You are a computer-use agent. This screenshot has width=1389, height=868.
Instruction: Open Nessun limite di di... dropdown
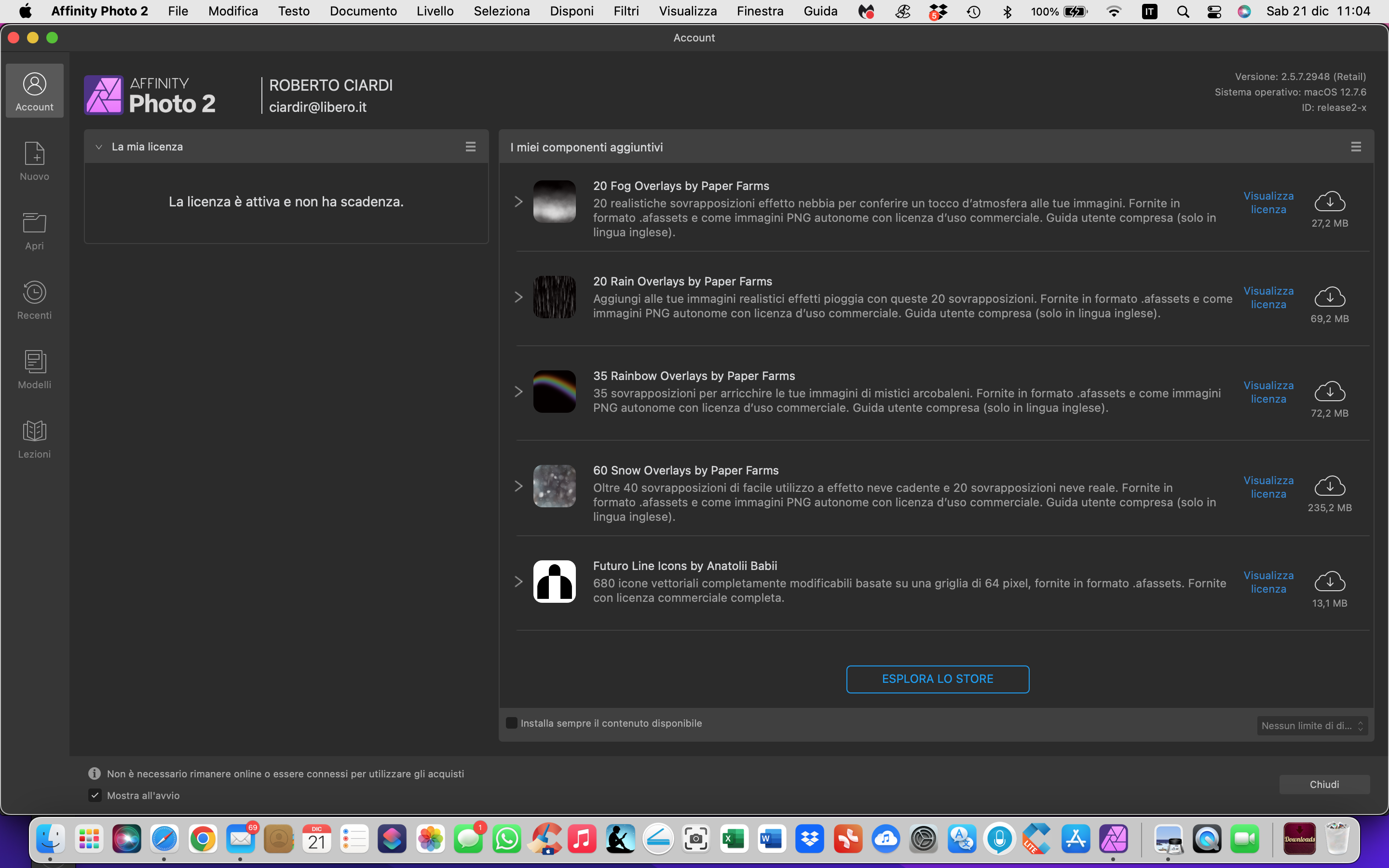pos(1312,726)
